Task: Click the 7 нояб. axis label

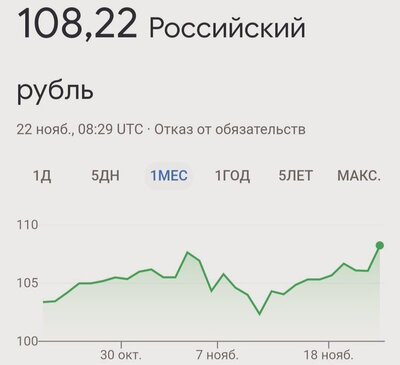Action: pos(217,355)
